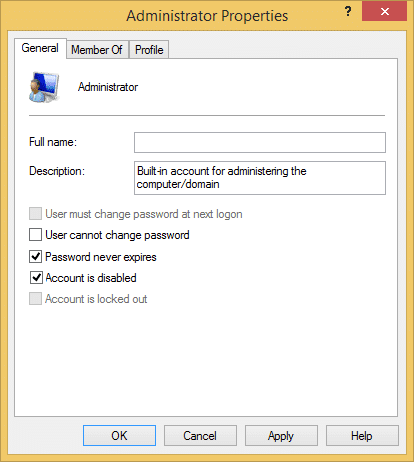Image resolution: width=414 pixels, height=462 pixels.
Task: Confirm changes with the OK button
Action: [x=119, y=435]
